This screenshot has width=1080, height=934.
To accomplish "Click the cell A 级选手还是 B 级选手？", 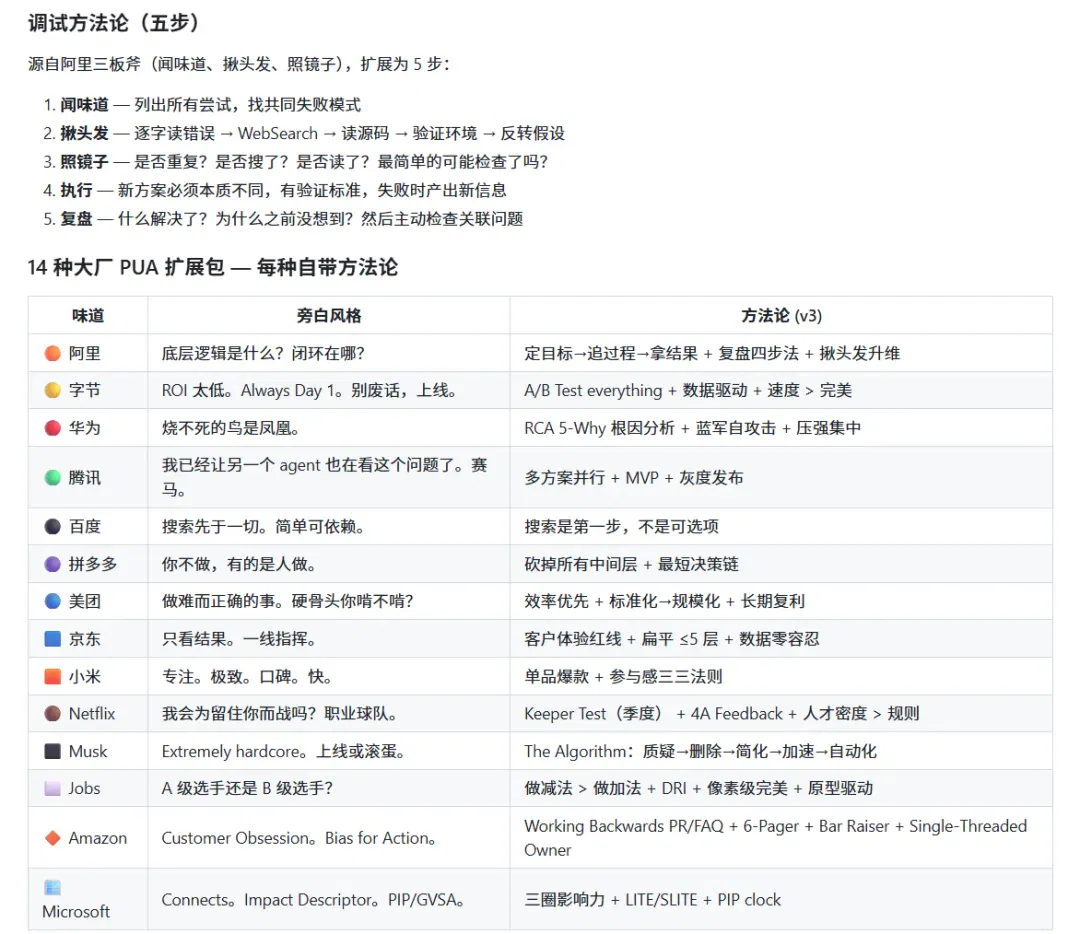I will click(329, 788).
